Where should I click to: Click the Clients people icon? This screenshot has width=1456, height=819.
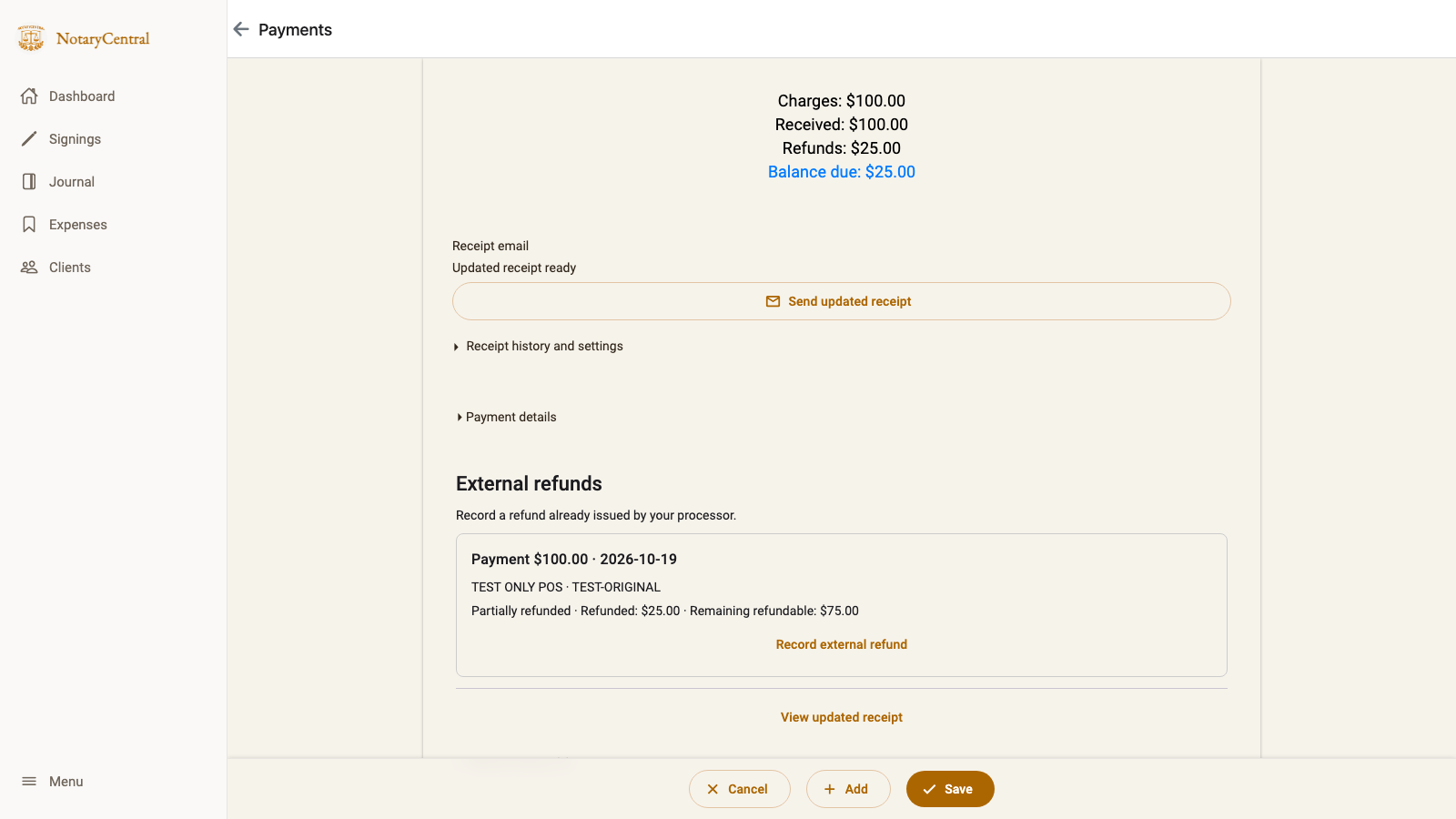(29, 267)
